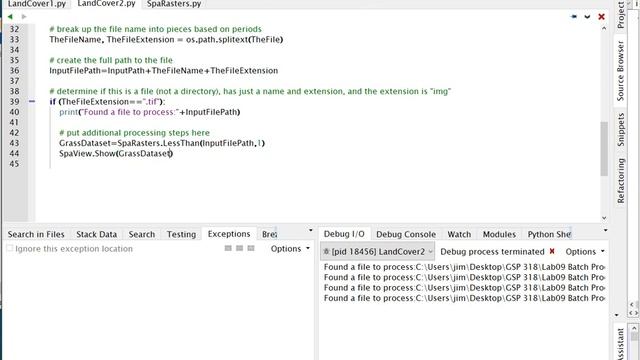Open the Snippets side panel
The image size is (640, 360).
(621, 129)
